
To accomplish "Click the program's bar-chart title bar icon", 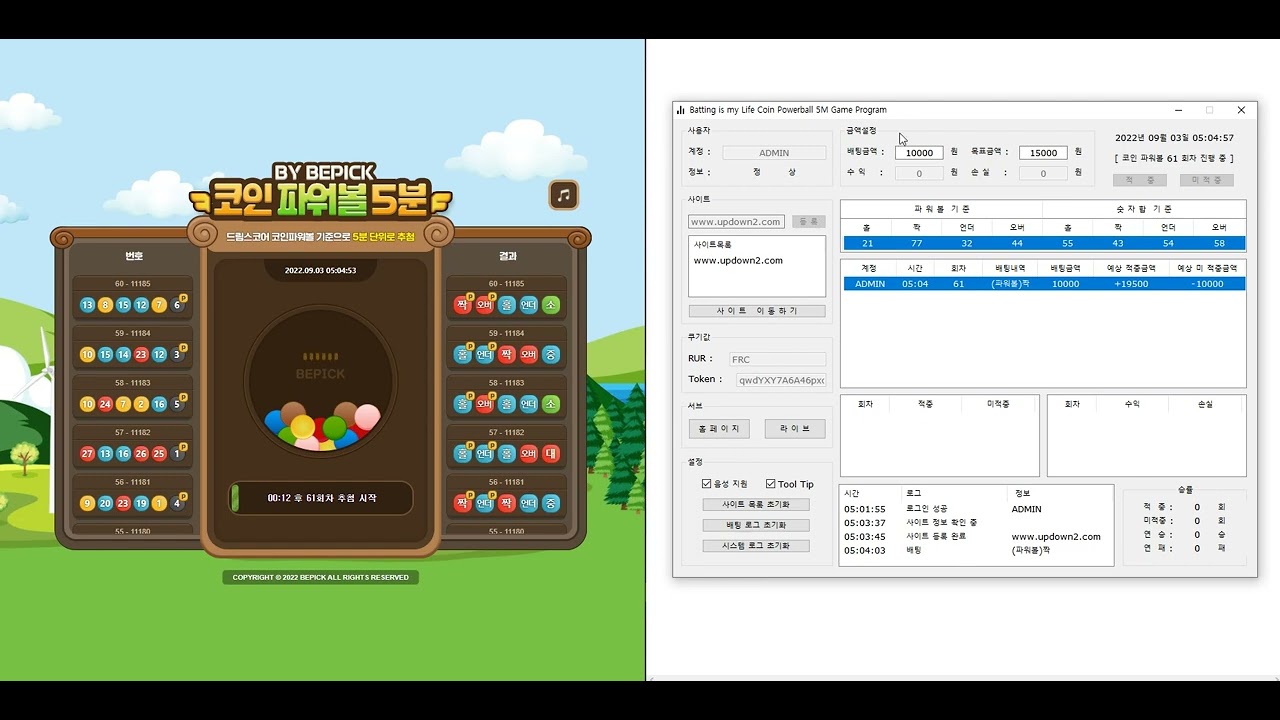I will [x=681, y=110].
